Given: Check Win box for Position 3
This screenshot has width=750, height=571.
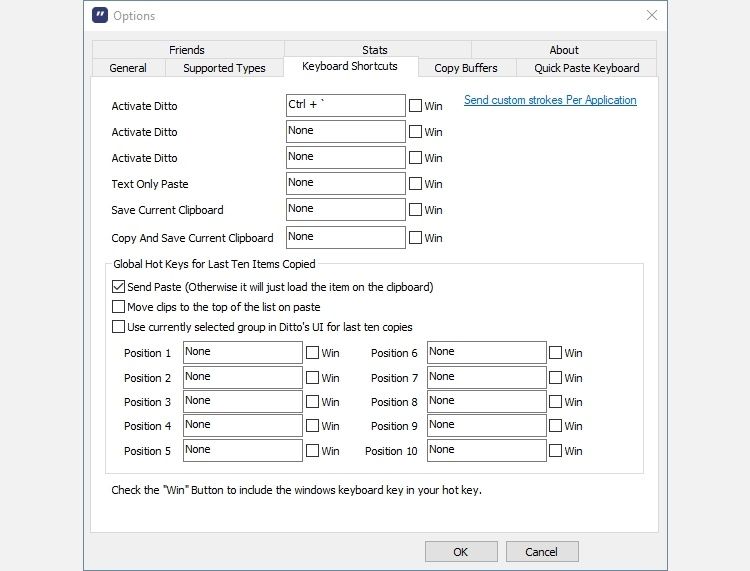Looking at the screenshot, I should click(312, 402).
